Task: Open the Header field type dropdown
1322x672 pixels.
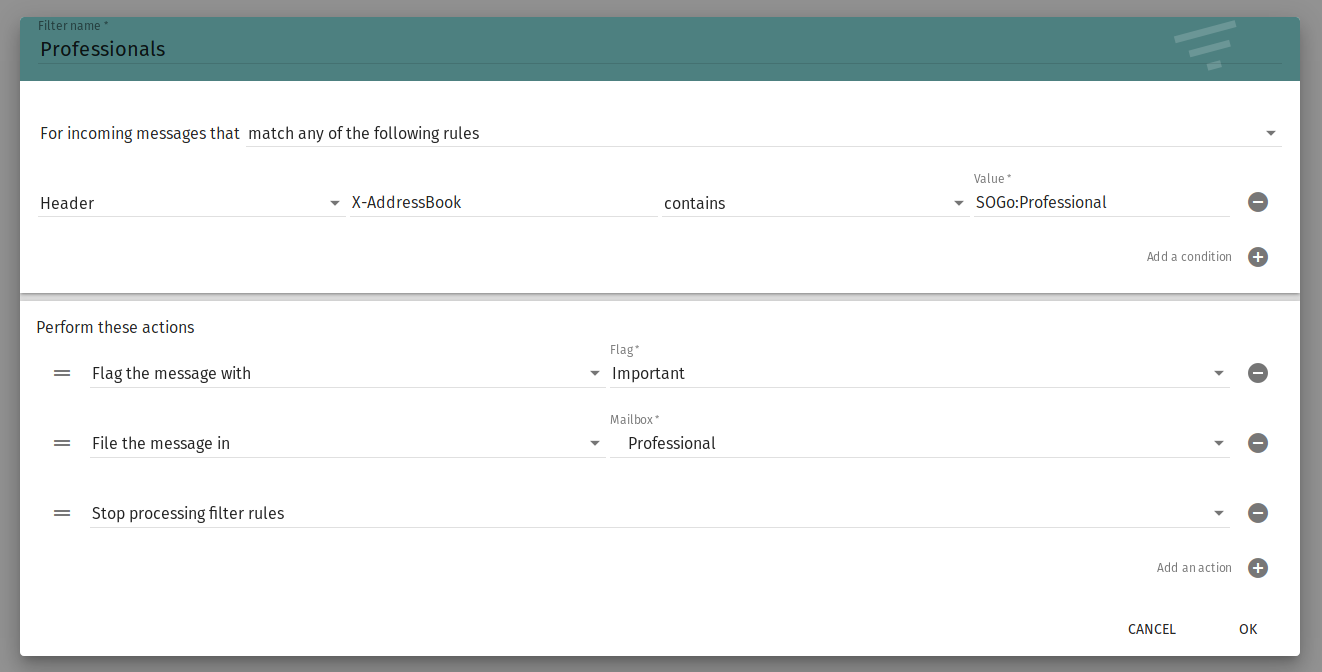Action: pos(190,203)
